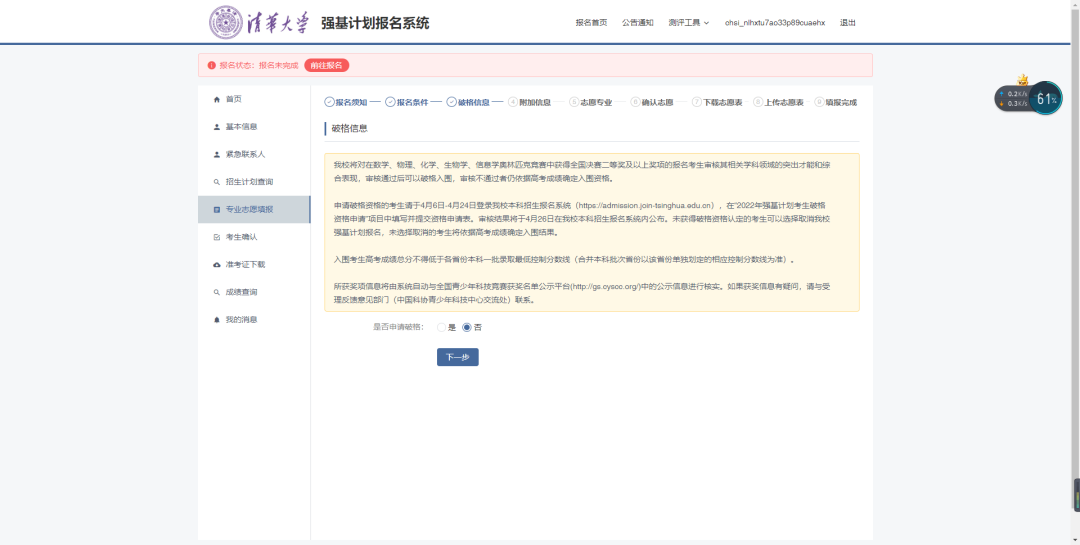The image size is (1080, 545).
Task: Open 紧急联系人 in the sidebar
Action: tap(254, 154)
